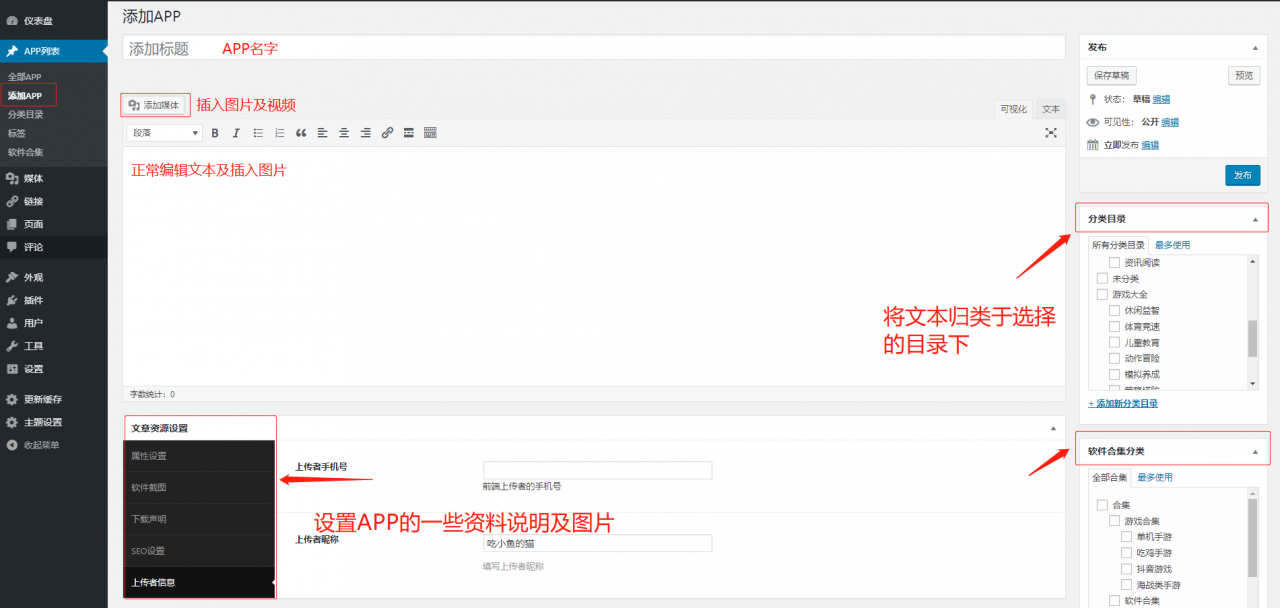Viewport: 1280px width, 608px height.
Task: Check the 休闲益智 category checkbox
Action: [1114, 310]
